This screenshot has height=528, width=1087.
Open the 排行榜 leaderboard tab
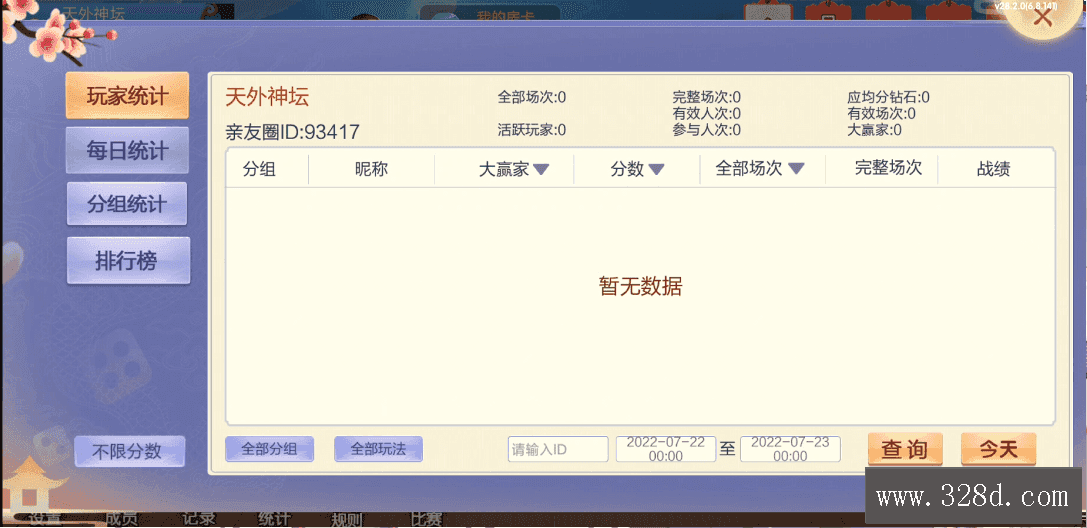pyautogui.click(x=127, y=261)
